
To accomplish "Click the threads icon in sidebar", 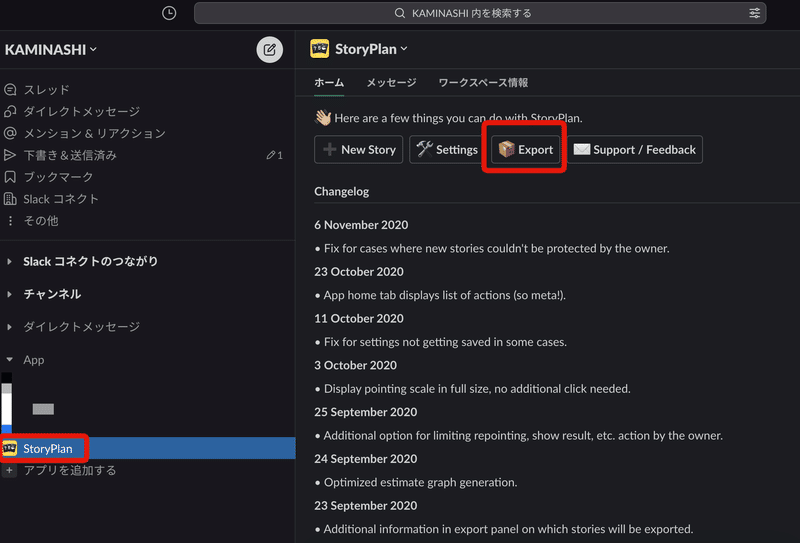I will click(10, 90).
